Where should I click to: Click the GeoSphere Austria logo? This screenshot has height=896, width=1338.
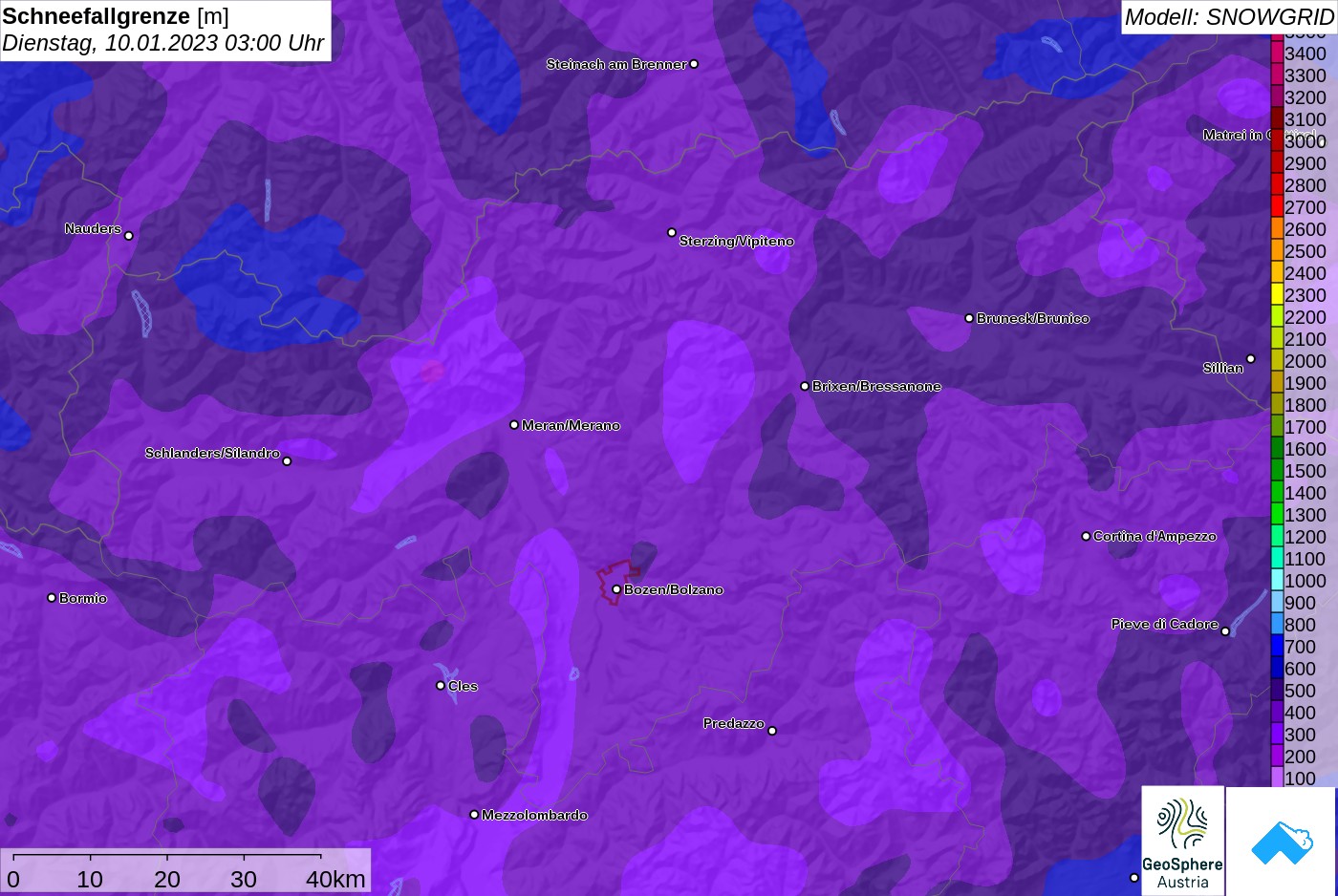pos(1182,841)
